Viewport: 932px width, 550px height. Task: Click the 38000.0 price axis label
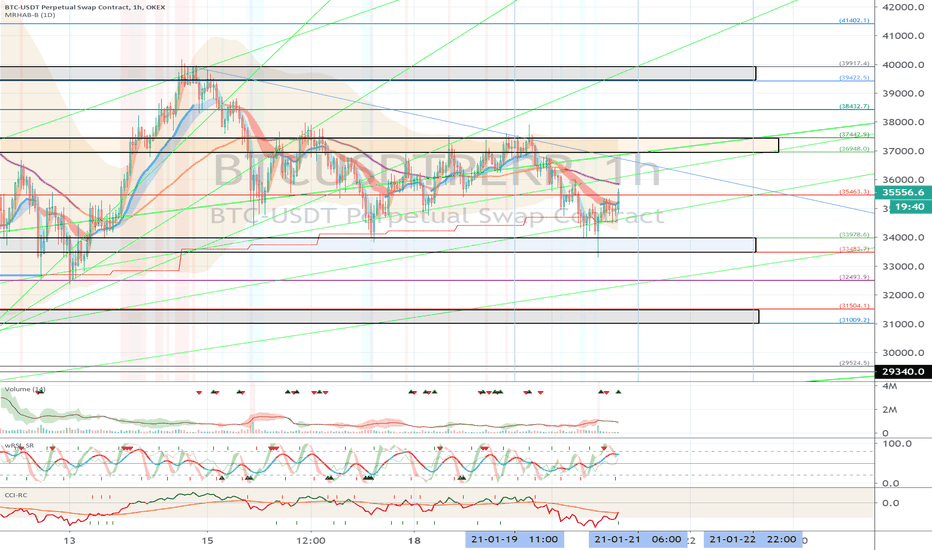click(903, 122)
